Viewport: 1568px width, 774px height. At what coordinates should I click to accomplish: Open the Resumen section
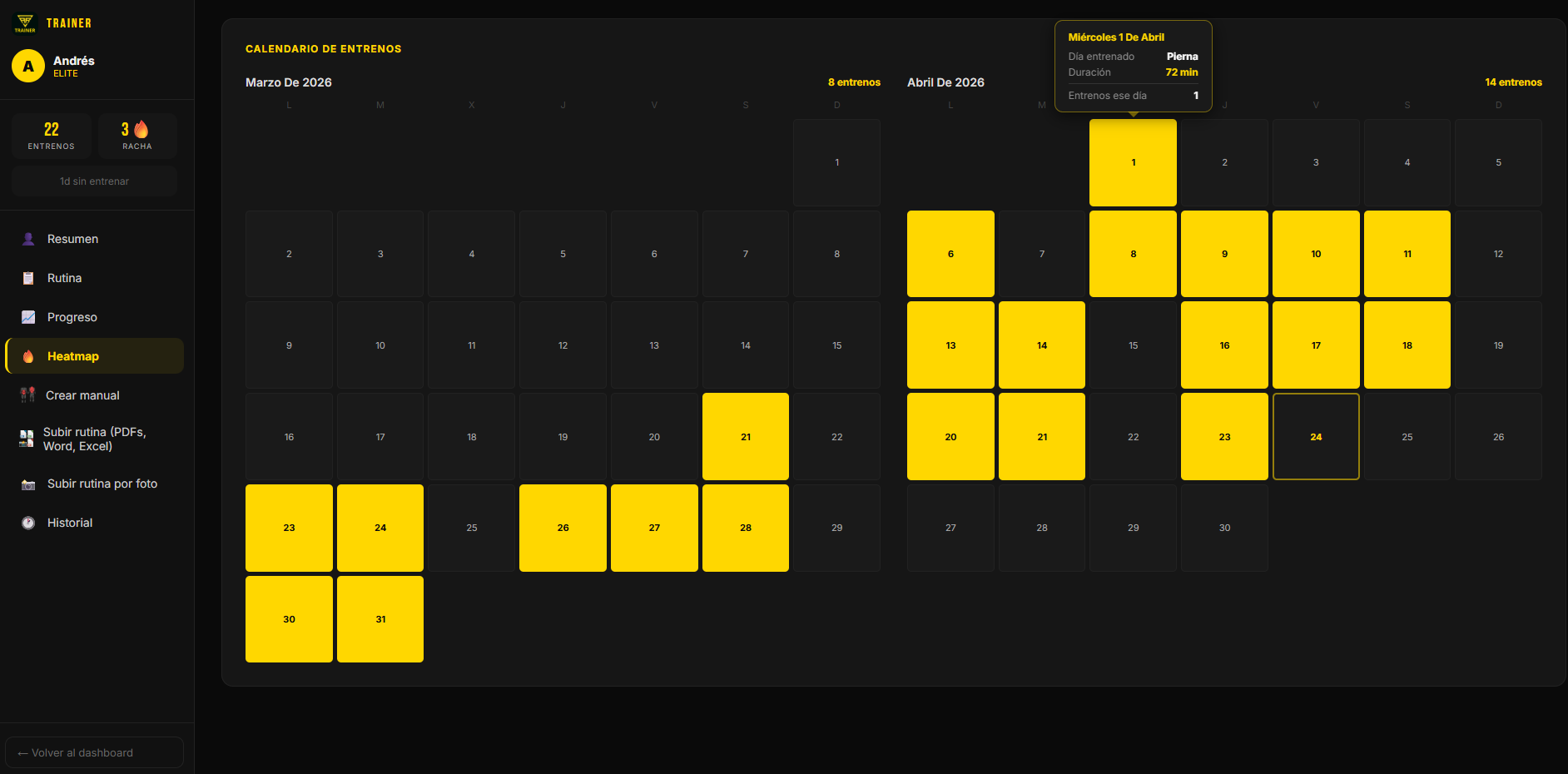[x=94, y=239]
